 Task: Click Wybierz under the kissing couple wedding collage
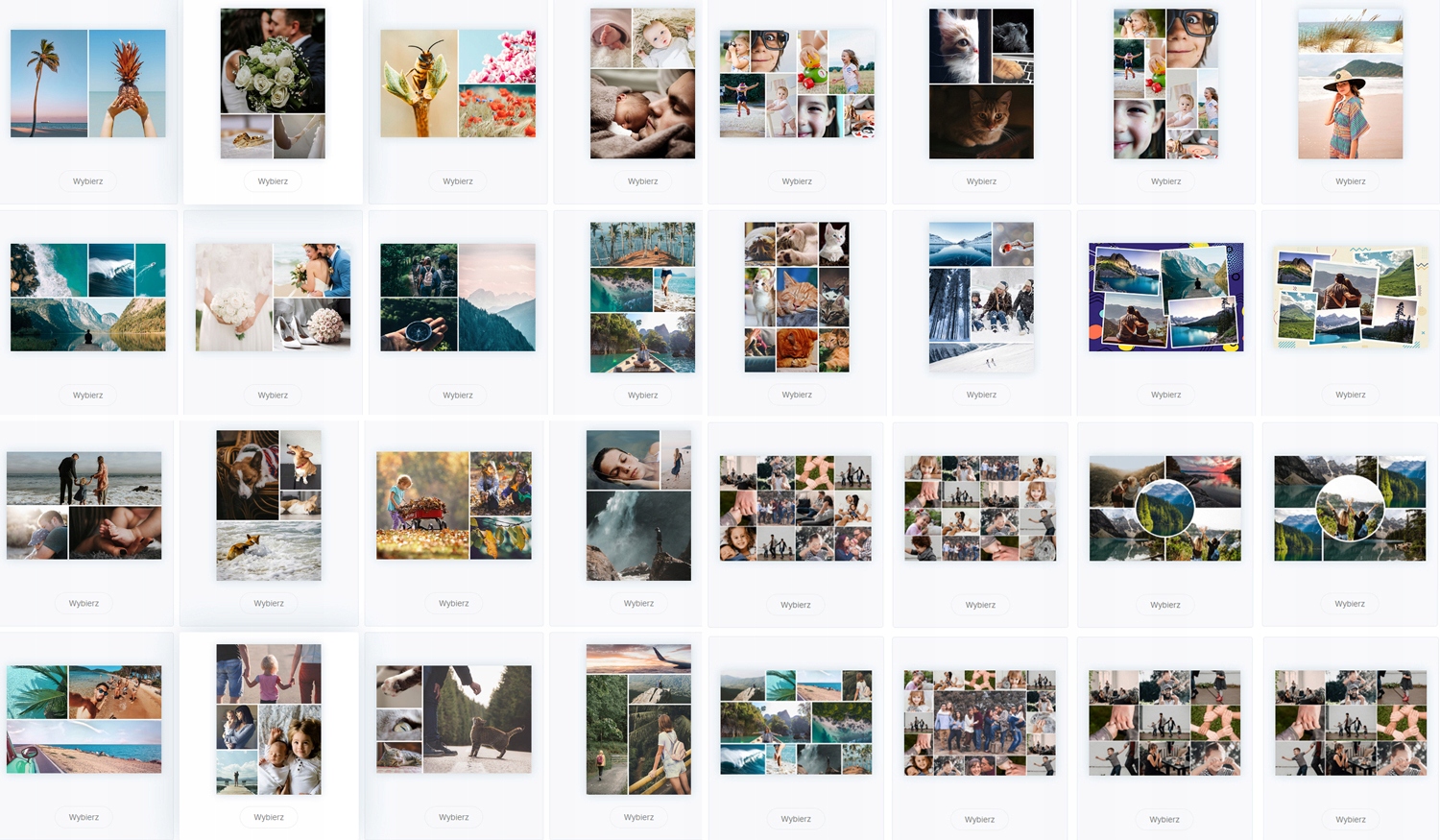coord(273,181)
